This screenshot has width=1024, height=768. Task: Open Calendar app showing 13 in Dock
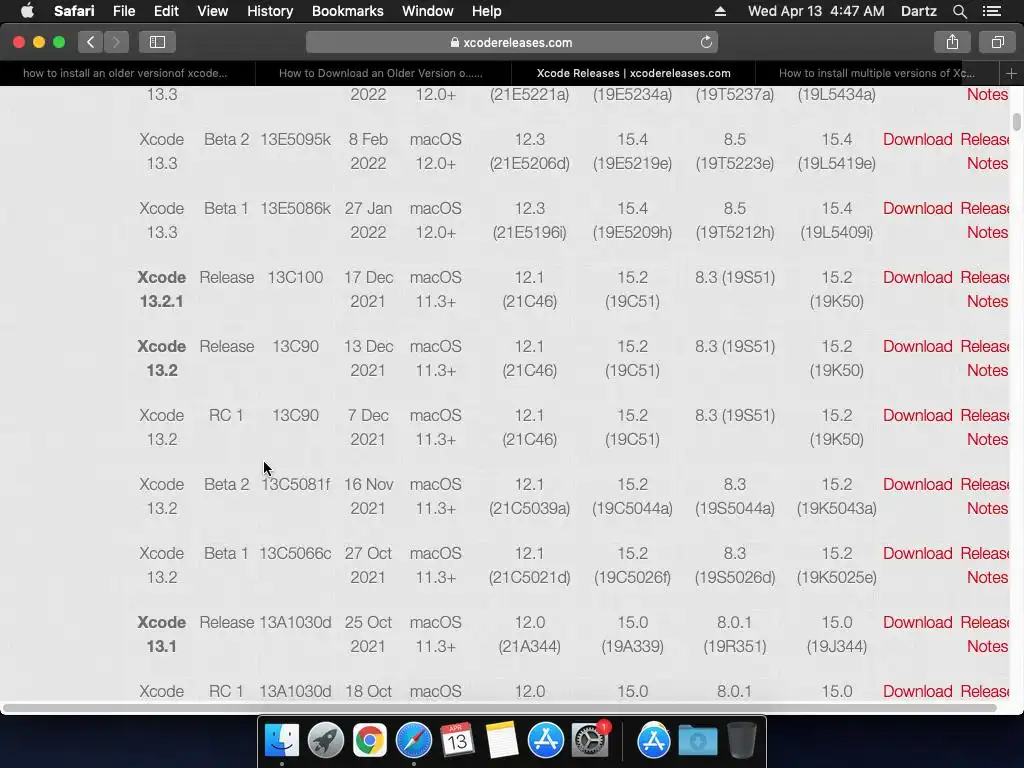[457, 740]
